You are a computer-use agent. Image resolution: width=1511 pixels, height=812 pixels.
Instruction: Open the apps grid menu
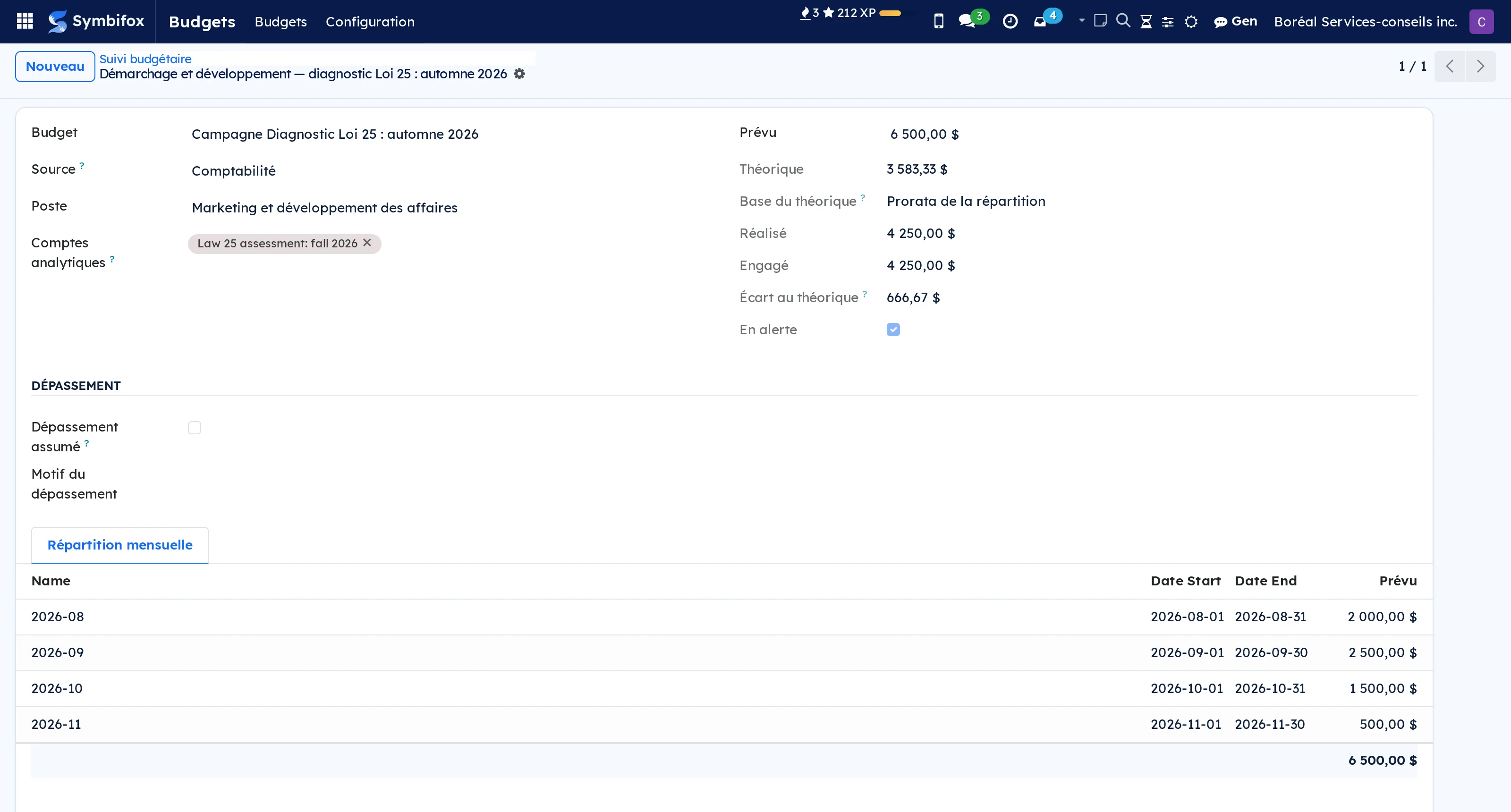coord(25,21)
